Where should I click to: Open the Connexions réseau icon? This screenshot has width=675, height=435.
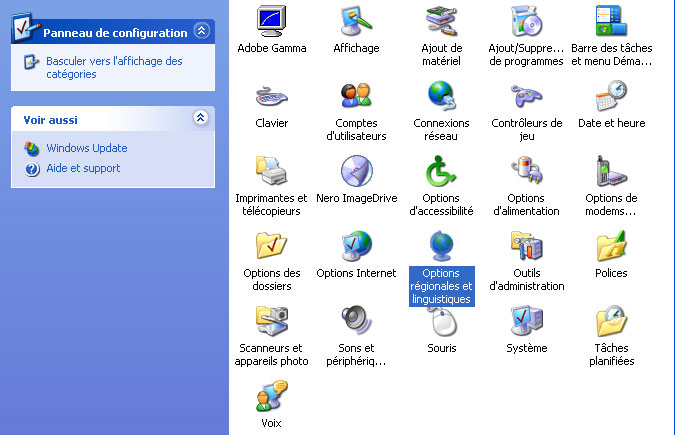pos(441,96)
